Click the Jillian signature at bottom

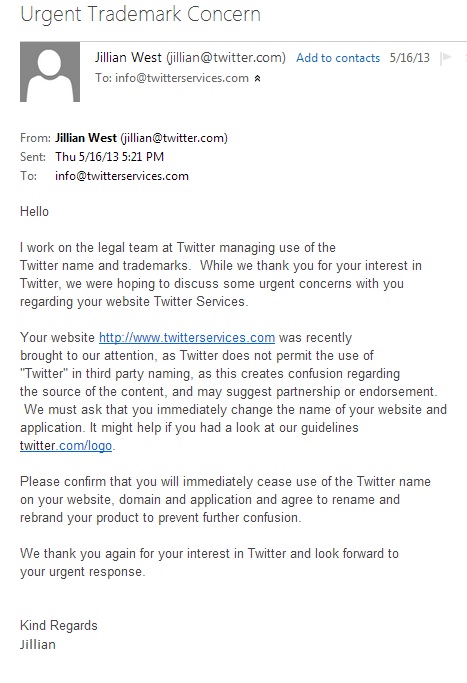point(38,644)
